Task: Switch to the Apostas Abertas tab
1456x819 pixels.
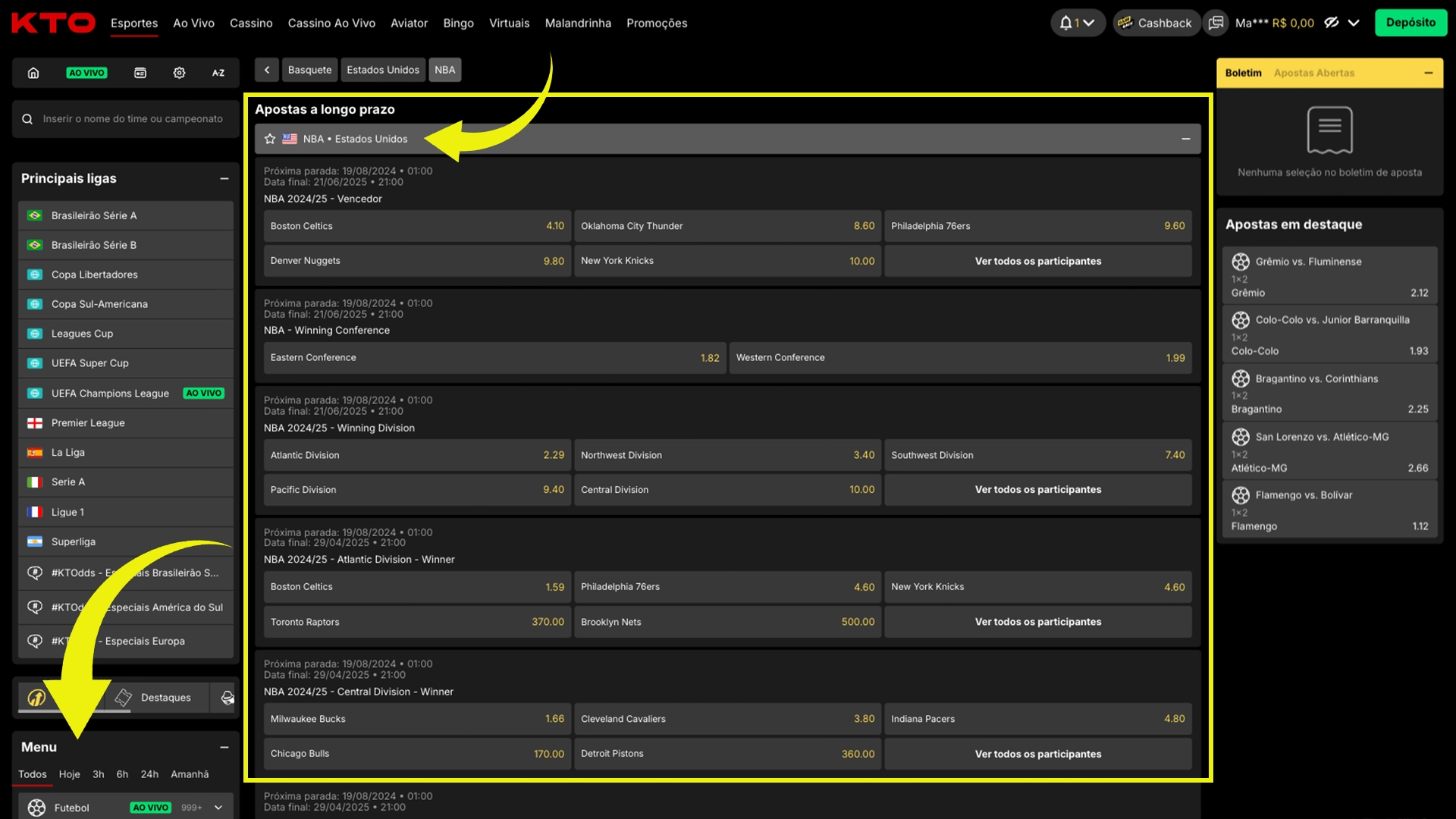Action: (1314, 73)
